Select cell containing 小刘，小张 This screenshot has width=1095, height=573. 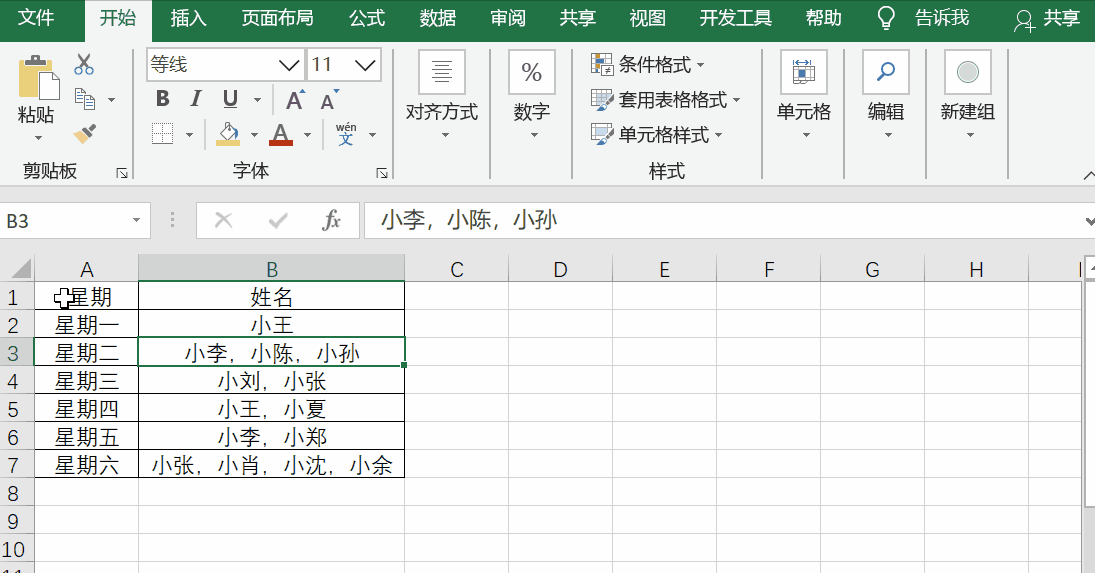pos(272,380)
